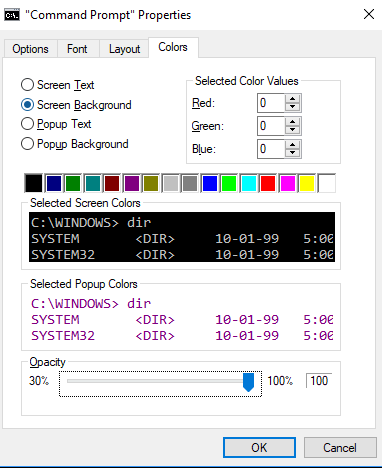This screenshot has width=382, height=468.
Task: Switch to the Options tab
Action: 30,49
